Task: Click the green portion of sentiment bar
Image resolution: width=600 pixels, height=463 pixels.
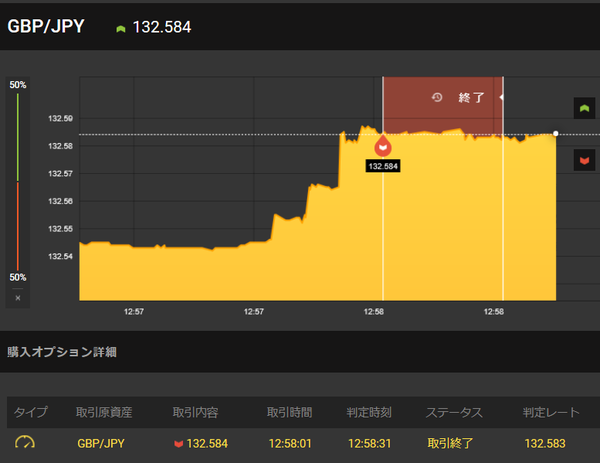Action: 18,137
